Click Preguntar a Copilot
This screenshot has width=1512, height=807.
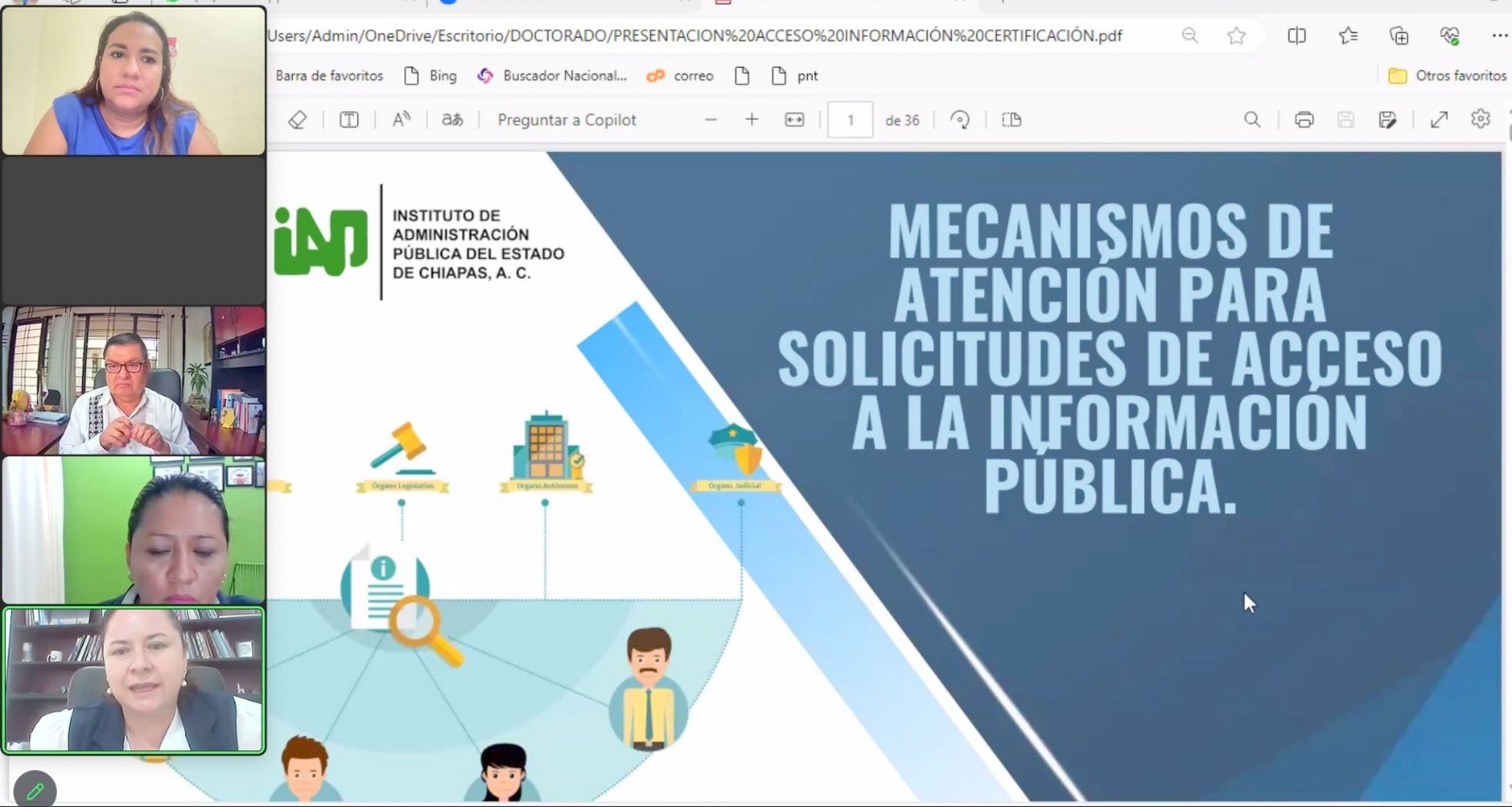pyautogui.click(x=567, y=120)
